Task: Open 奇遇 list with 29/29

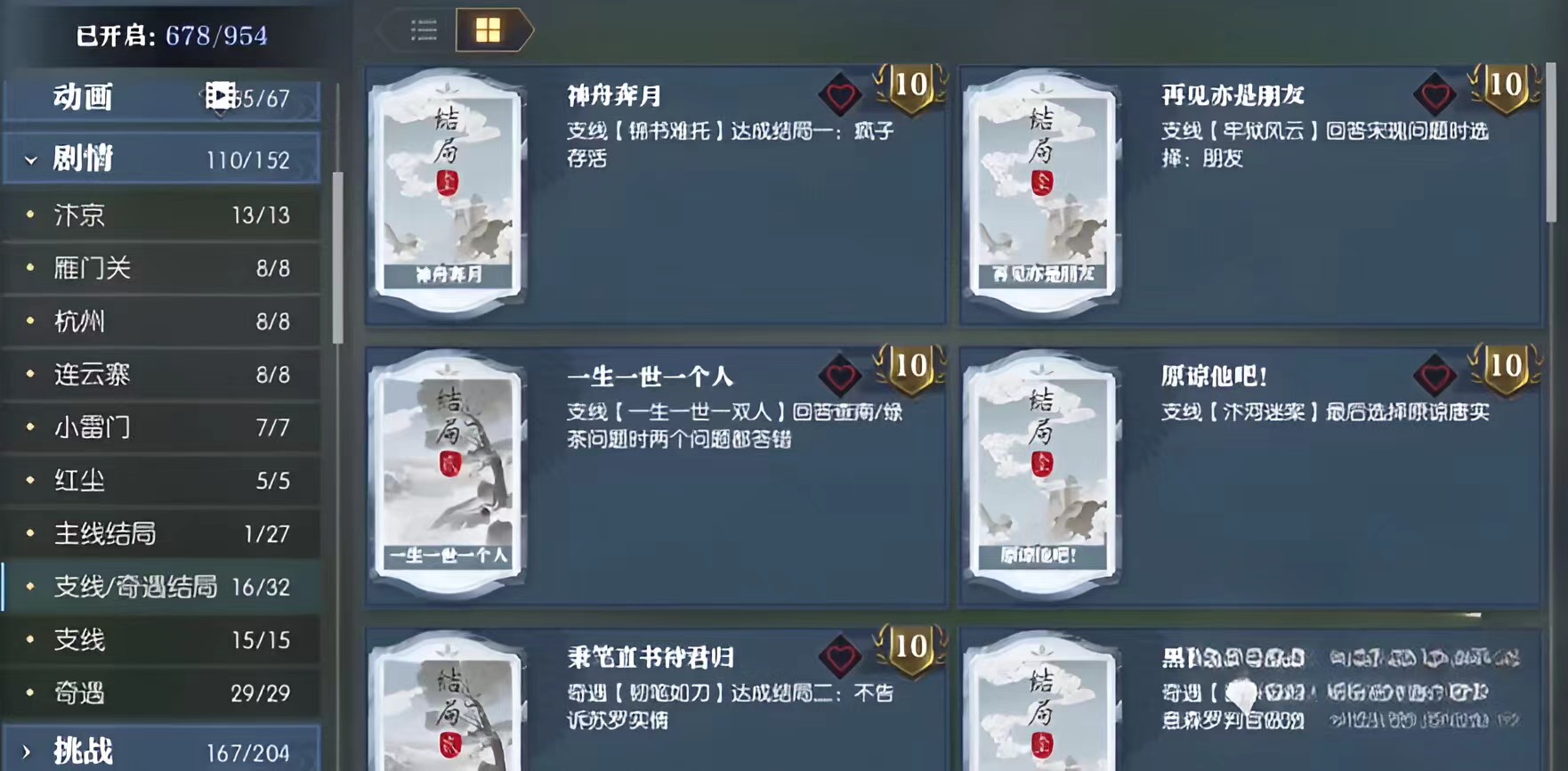Action: [162, 693]
